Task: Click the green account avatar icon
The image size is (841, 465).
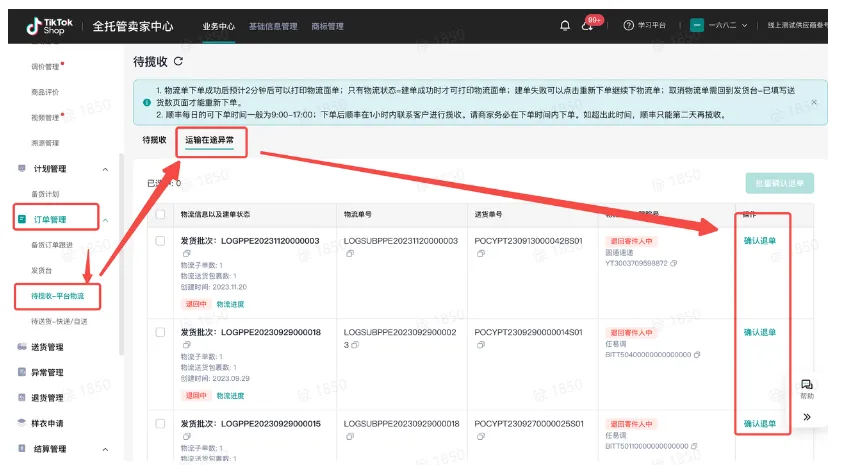Action: pyautogui.click(x=696, y=25)
